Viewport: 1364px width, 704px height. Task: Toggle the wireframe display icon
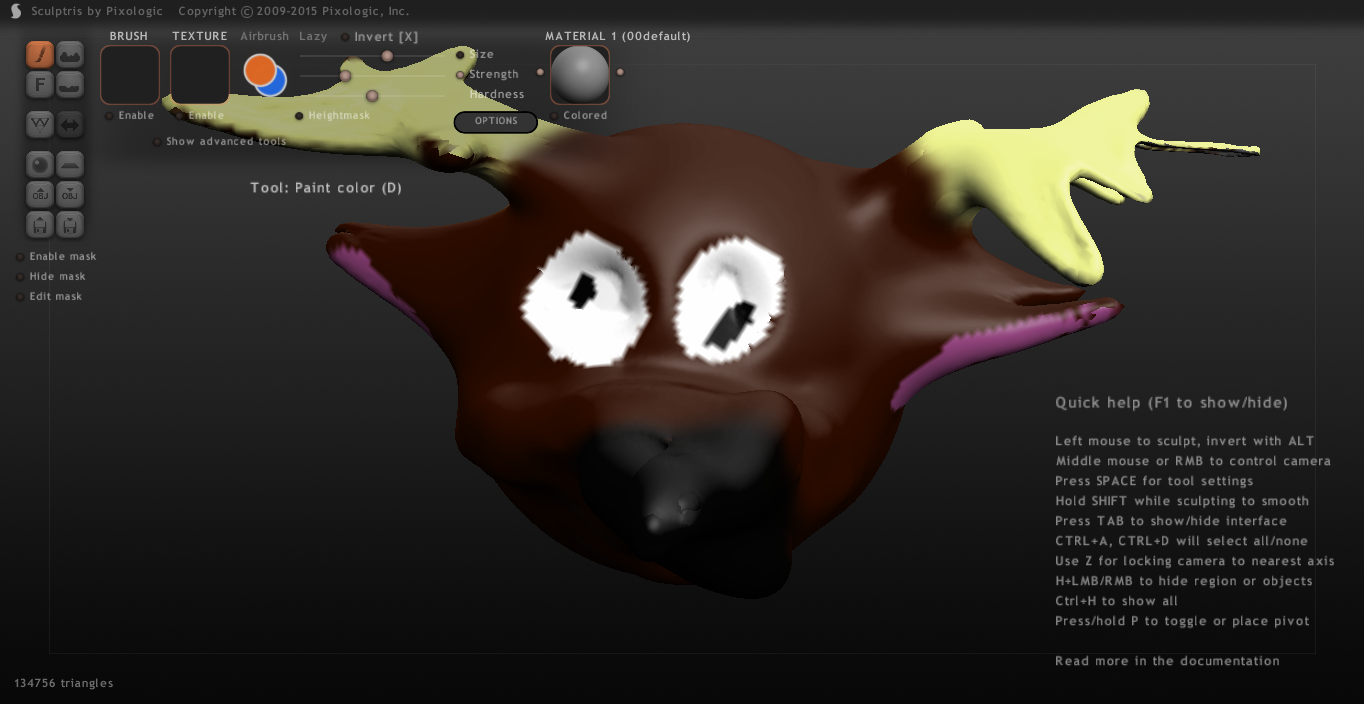[40, 124]
